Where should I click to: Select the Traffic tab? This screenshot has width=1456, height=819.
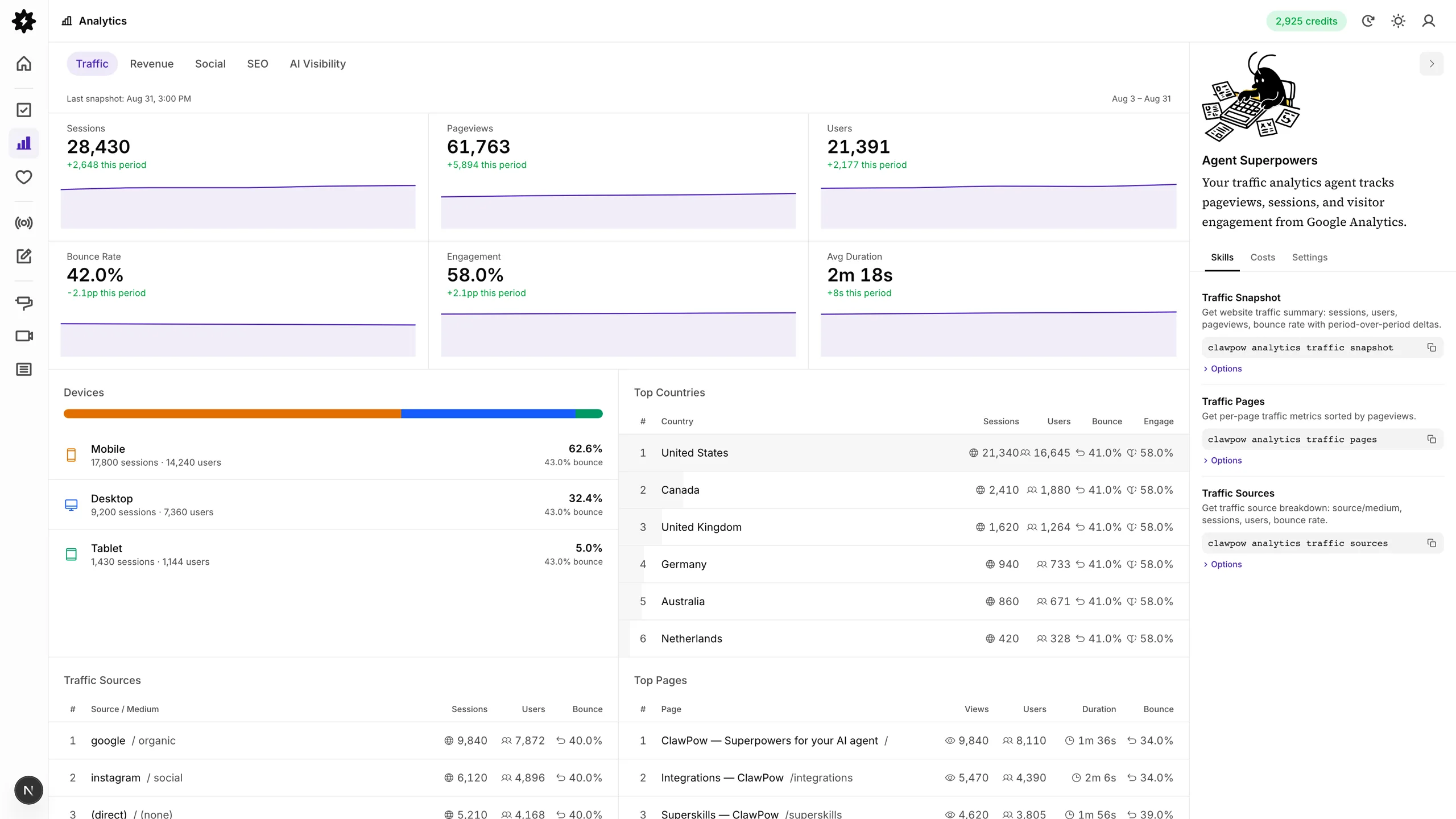coord(92,64)
